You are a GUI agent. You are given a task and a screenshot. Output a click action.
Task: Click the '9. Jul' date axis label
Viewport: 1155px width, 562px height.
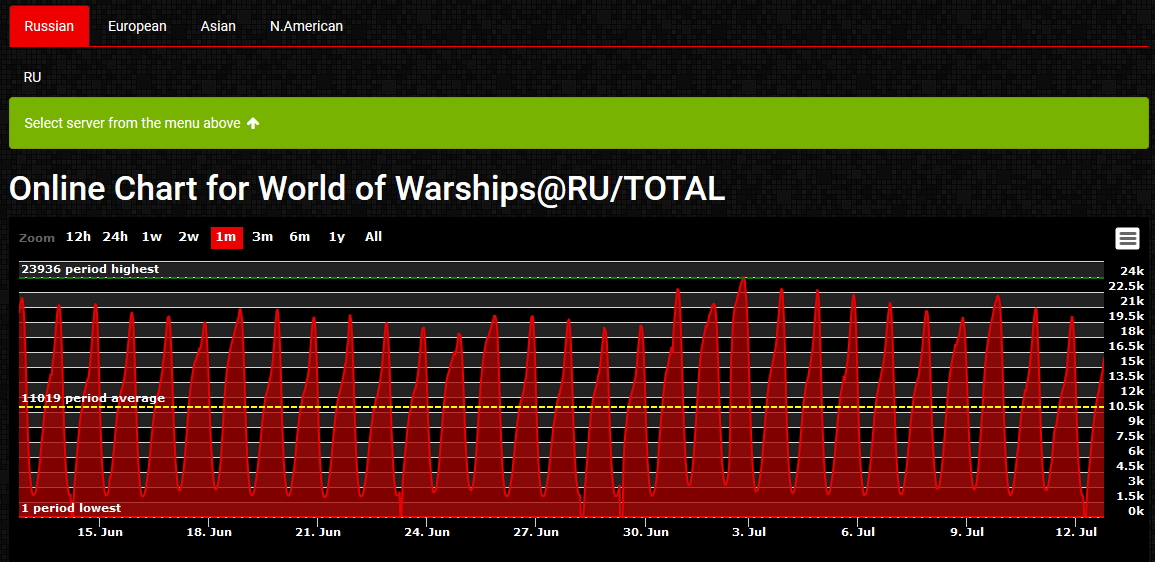[x=966, y=532]
